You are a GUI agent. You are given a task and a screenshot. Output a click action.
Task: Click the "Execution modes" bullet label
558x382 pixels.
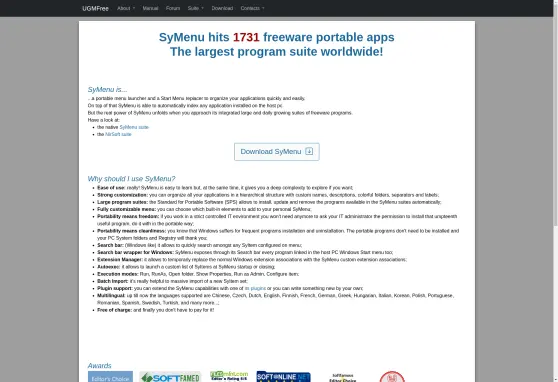tap(118, 274)
